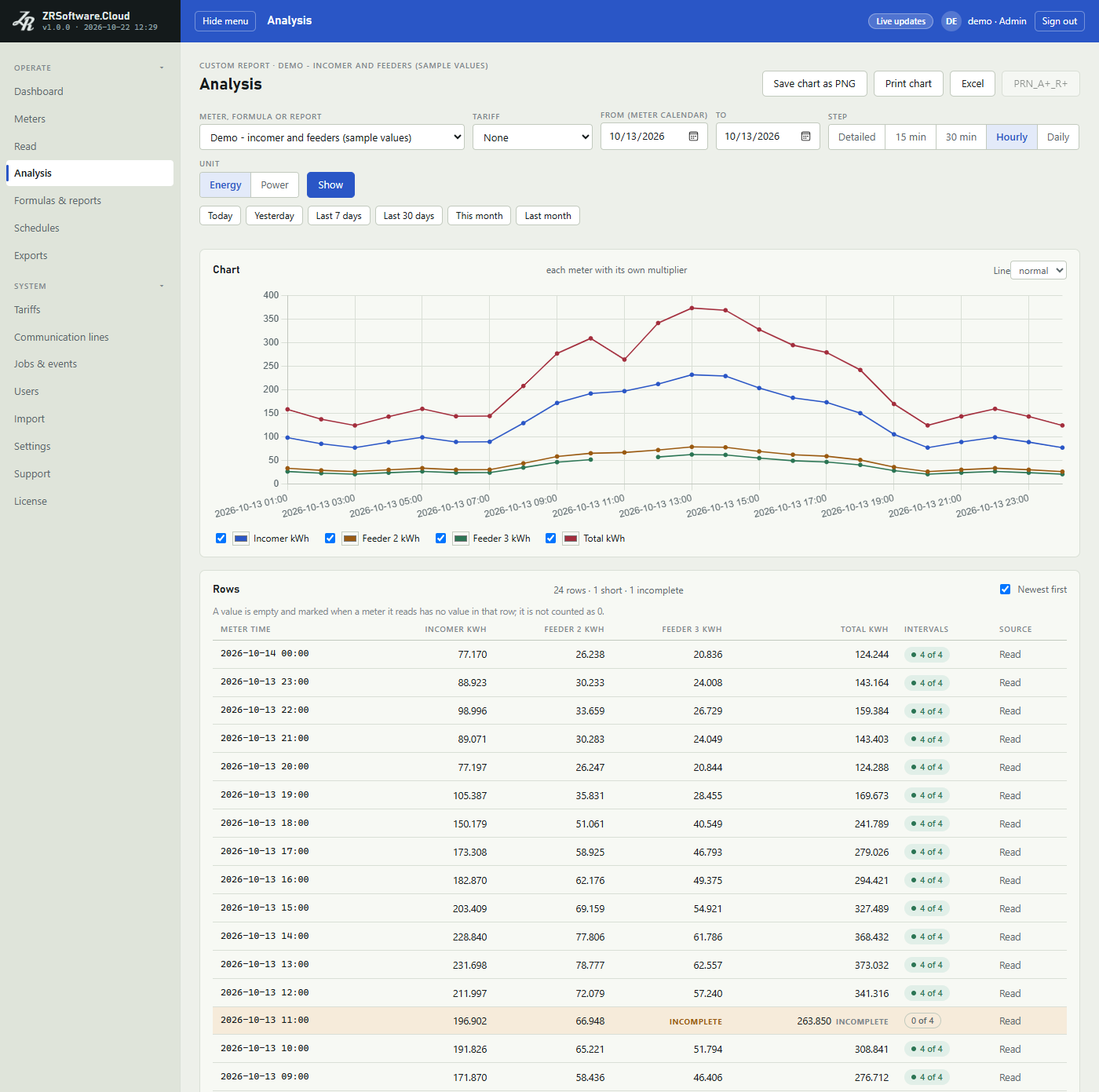Select the Detailed step tab
Screen dimensions: 1099x1092
856,137
